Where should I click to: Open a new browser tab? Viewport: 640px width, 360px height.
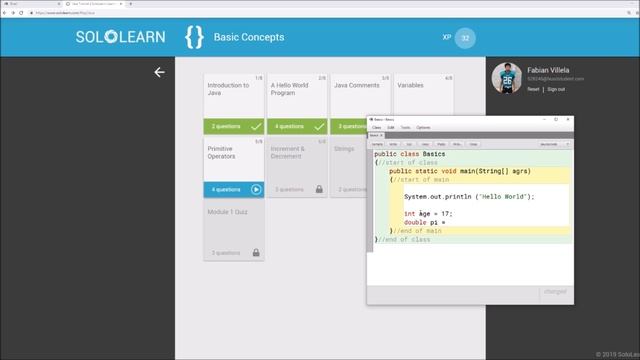point(131,4)
